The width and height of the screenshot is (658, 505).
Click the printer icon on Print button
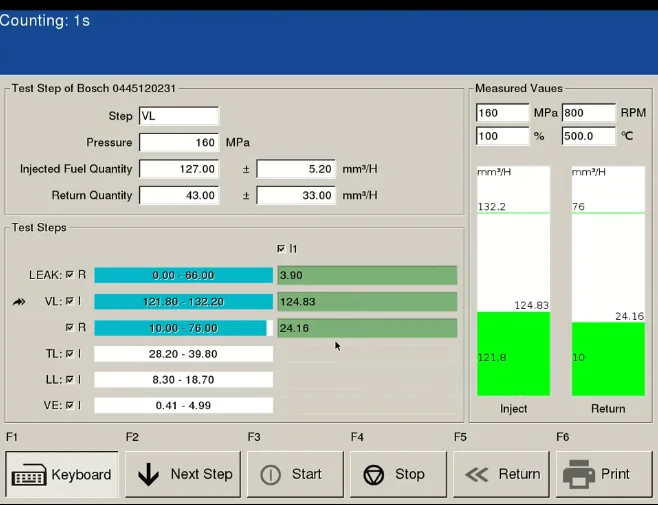click(579, 474)
